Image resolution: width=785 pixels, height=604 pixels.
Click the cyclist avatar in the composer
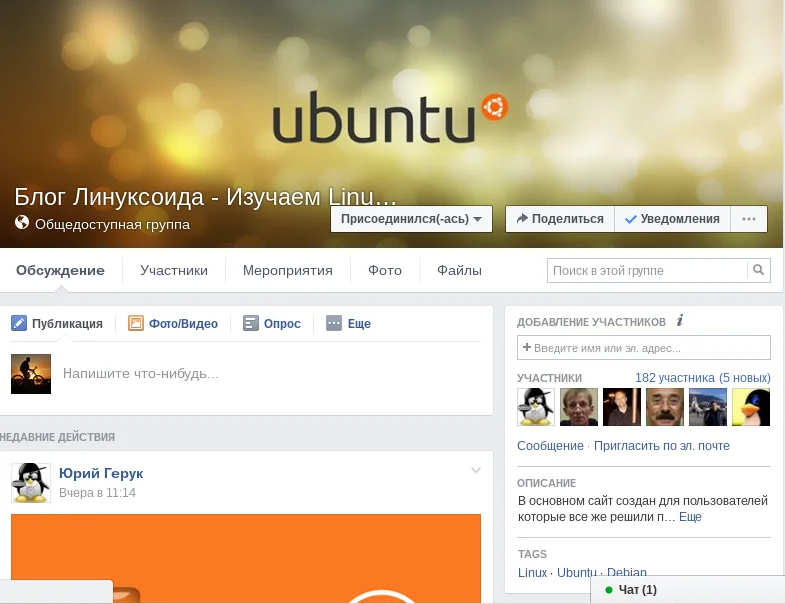pos(31,374)
